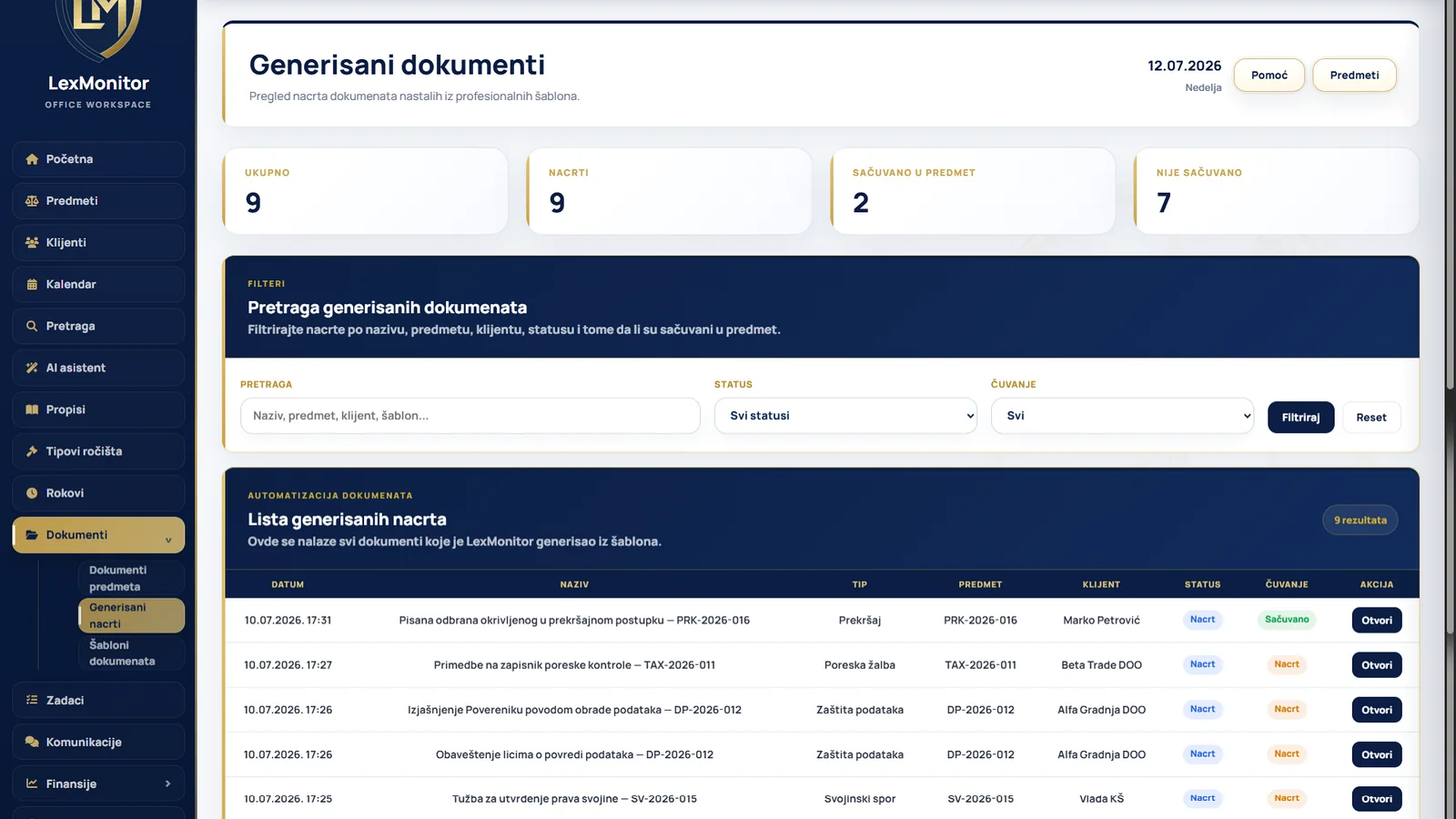
Task: Click the orange Čuvanje Nacrt badge in SV-2026-015 row
Action: pyautogui.click(x=1287, y=798)
